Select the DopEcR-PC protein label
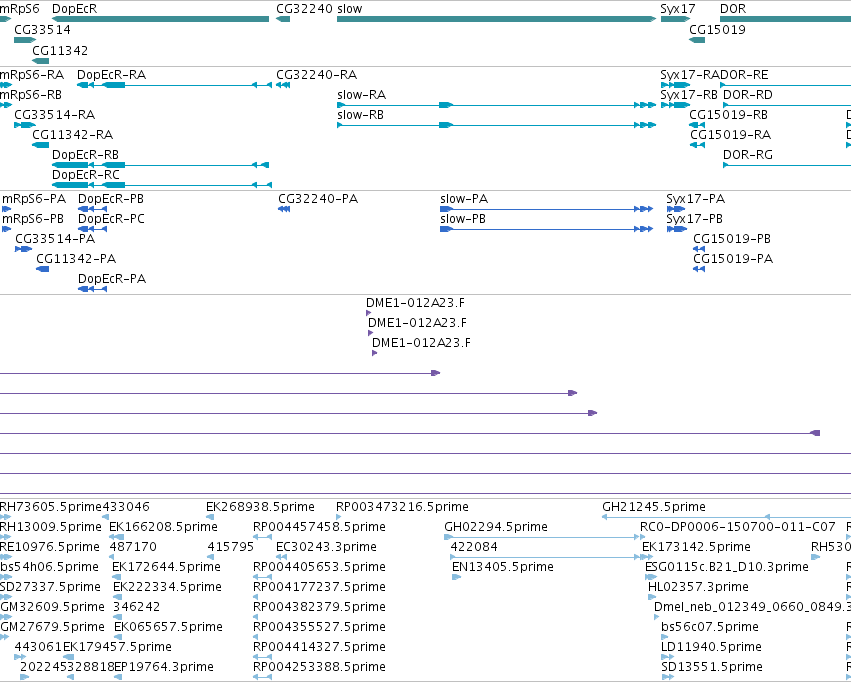This screenshot has height=682, width=851. point(111,219)
